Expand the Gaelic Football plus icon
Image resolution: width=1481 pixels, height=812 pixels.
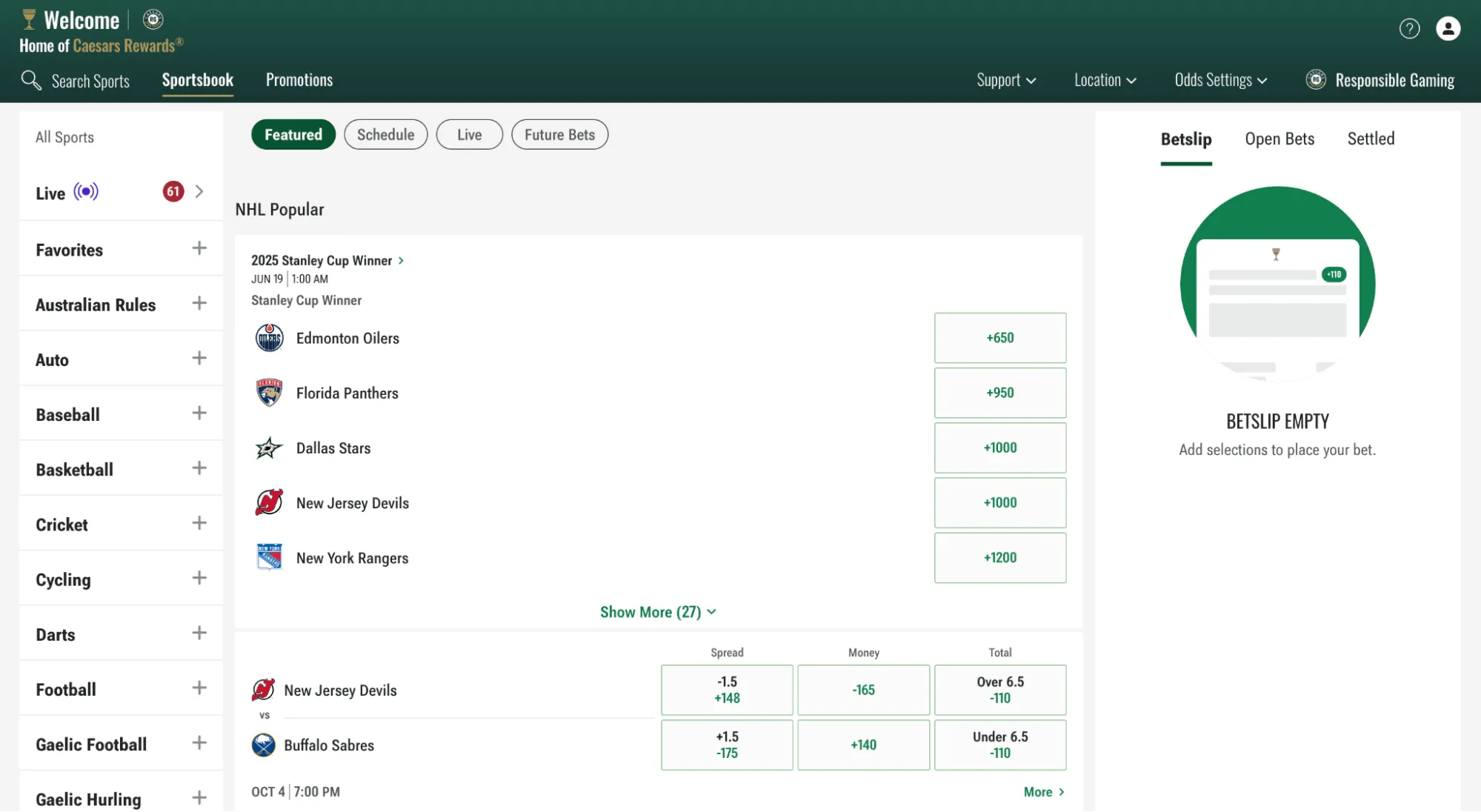click(199, 742)
